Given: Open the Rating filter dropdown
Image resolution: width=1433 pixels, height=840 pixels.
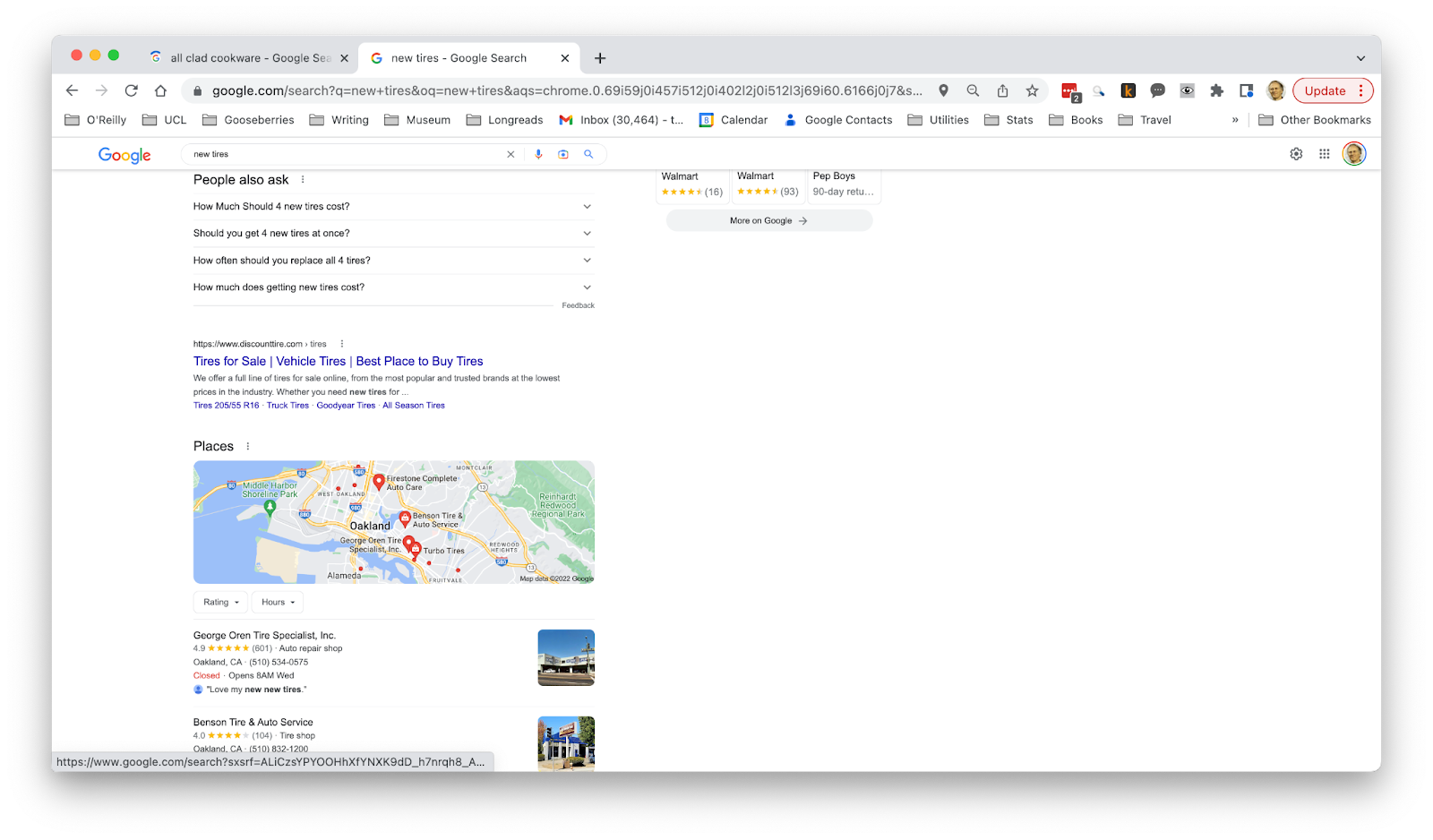Looking at the screenshot, I should point(220,602).
